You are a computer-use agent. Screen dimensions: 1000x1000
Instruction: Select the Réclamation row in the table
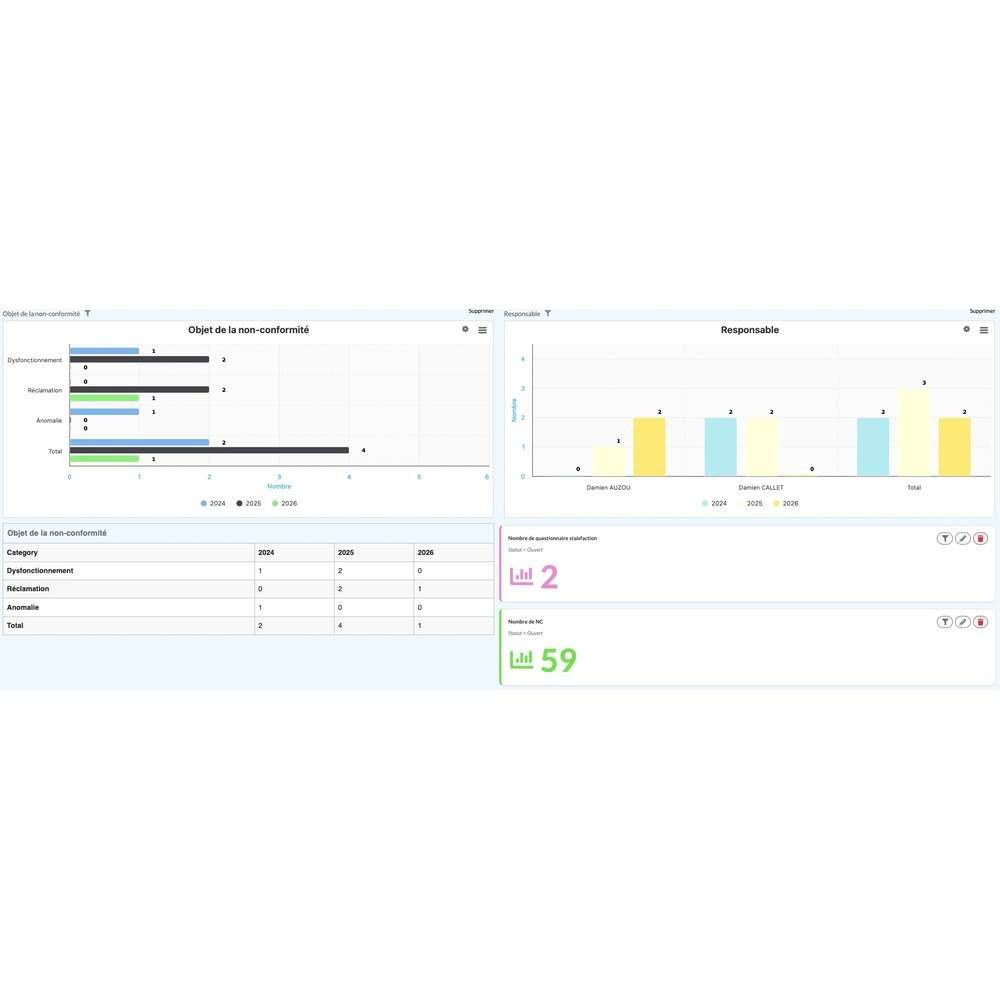tap(248, 589)
